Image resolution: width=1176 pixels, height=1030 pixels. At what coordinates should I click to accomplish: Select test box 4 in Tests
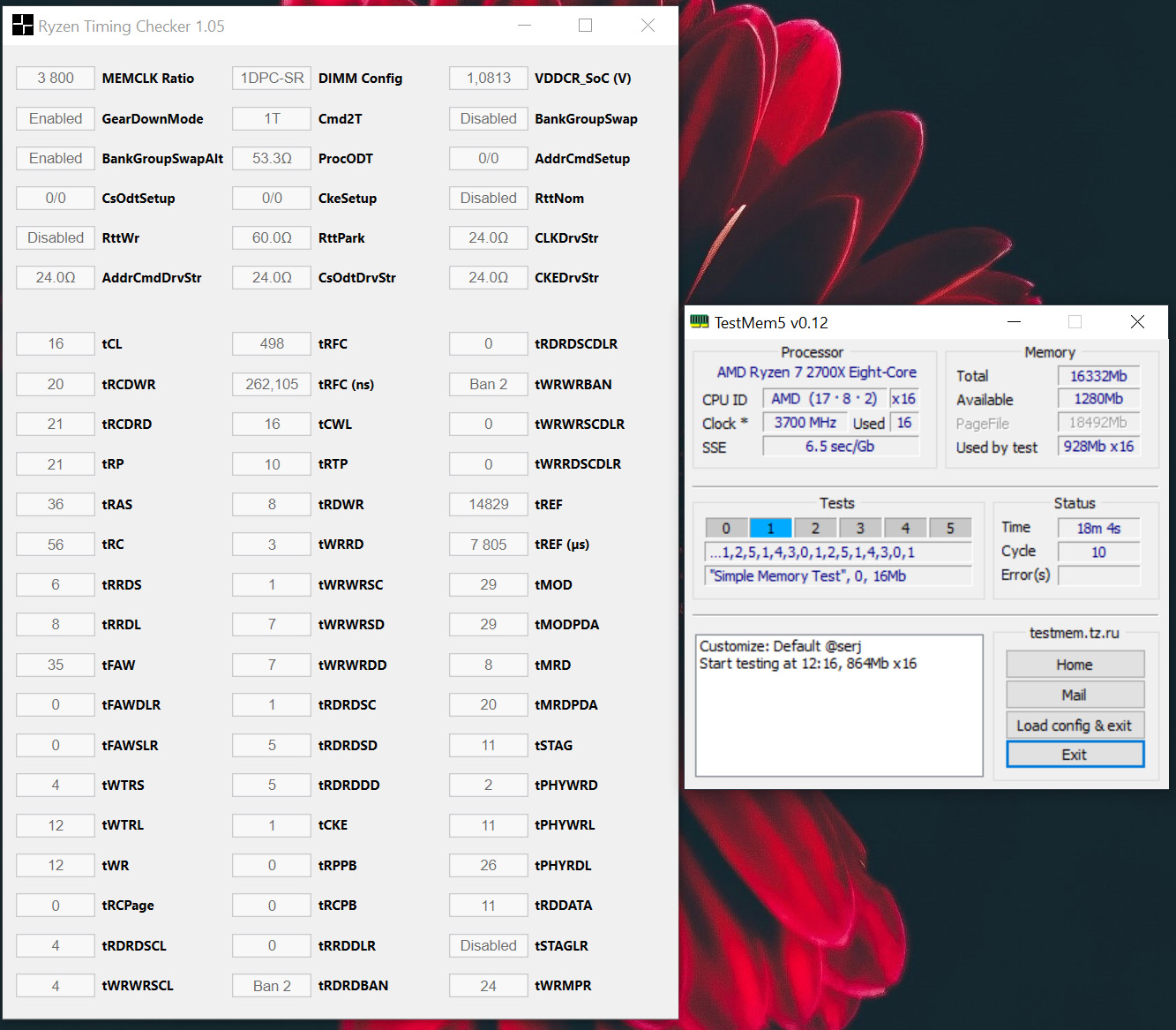pyautogui.click(x=905, y=528)
